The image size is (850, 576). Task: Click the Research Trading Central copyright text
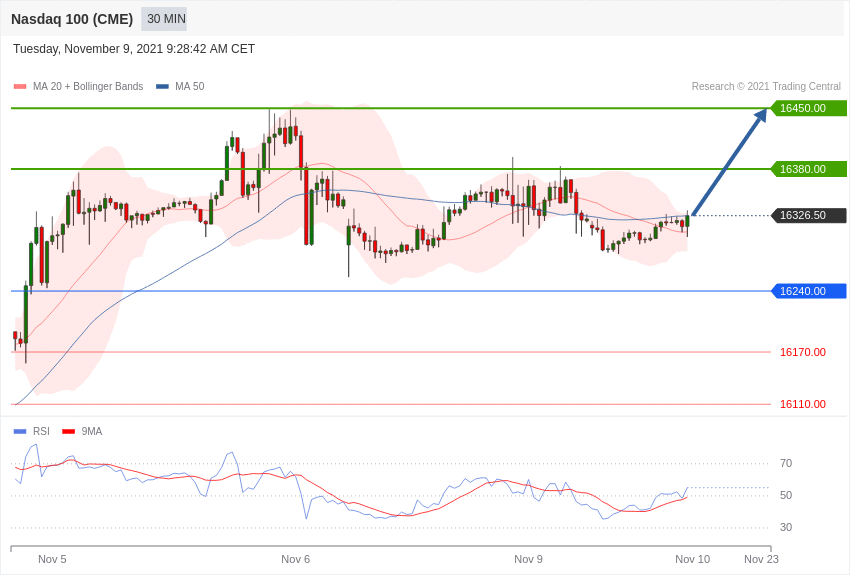coord(766,87)
